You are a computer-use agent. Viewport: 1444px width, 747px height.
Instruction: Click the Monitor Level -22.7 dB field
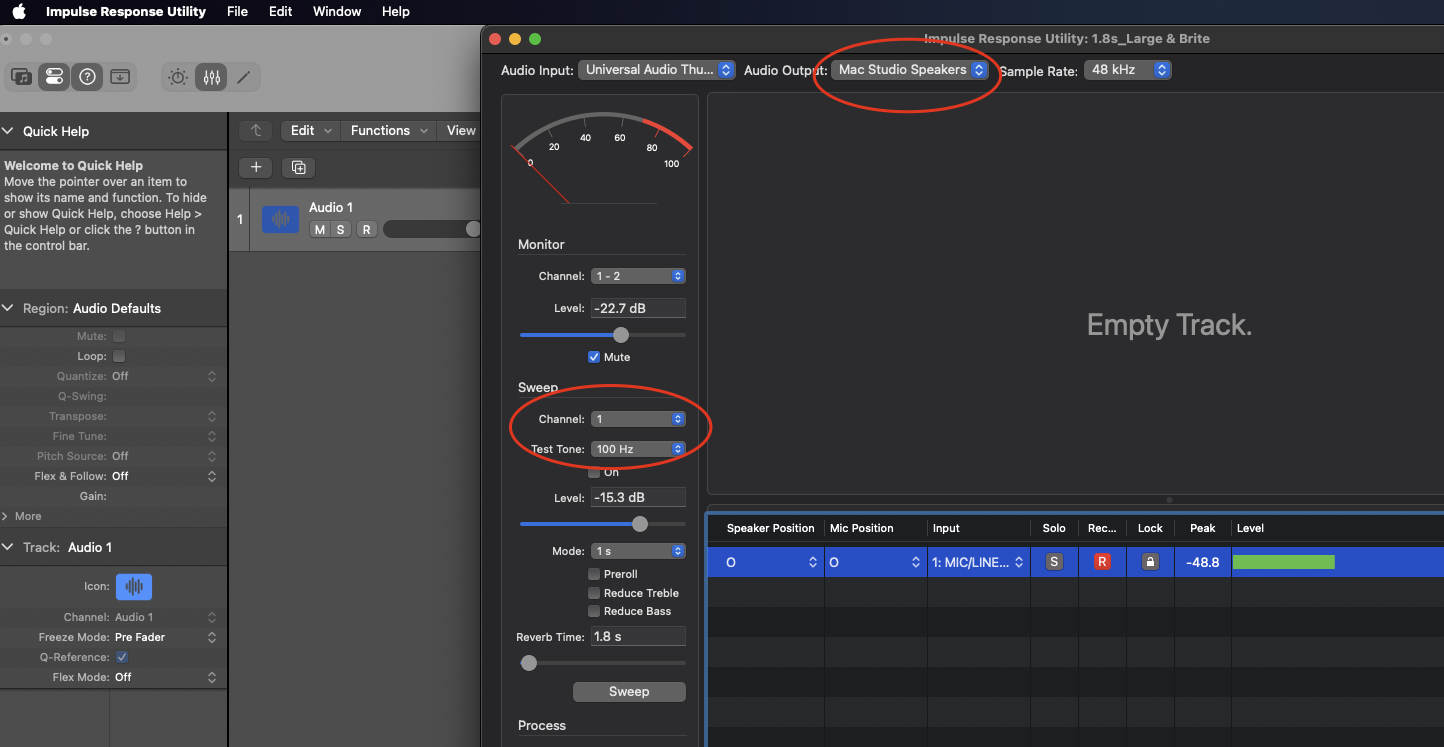click(638, 308)
